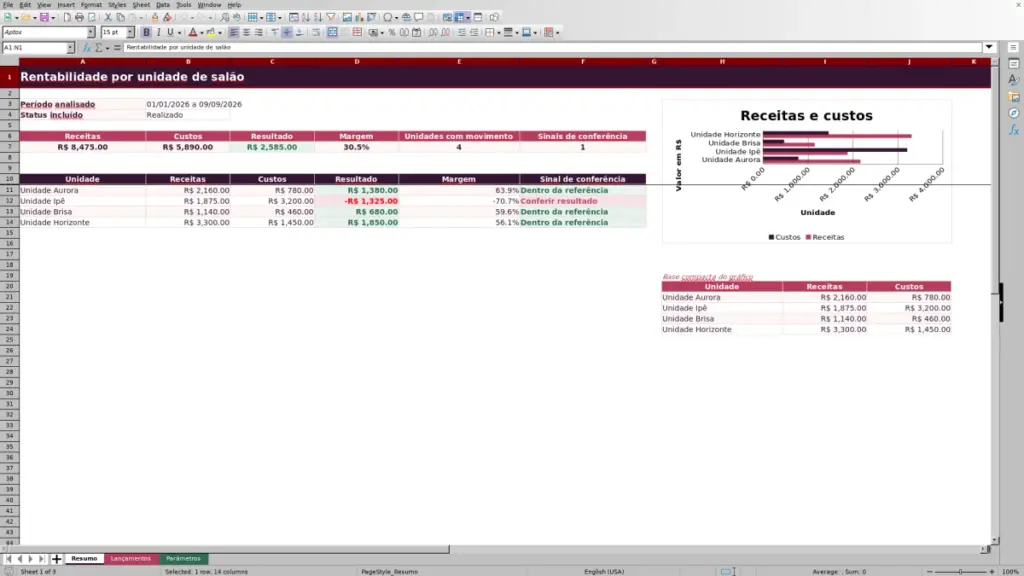
Task: Click the Cut scissors icon
Action: pos(108,17)
